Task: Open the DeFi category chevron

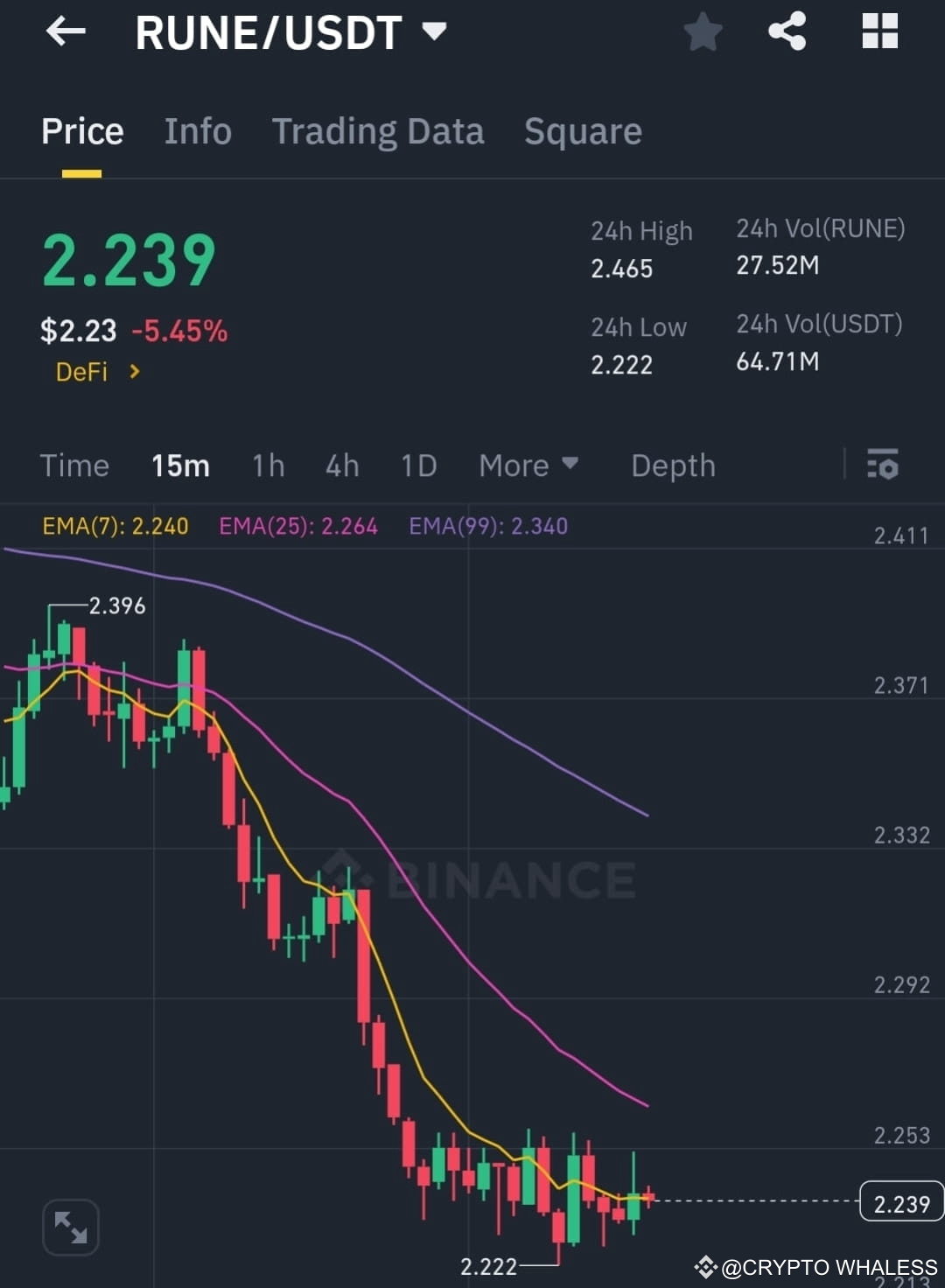Action: [134, 371]
